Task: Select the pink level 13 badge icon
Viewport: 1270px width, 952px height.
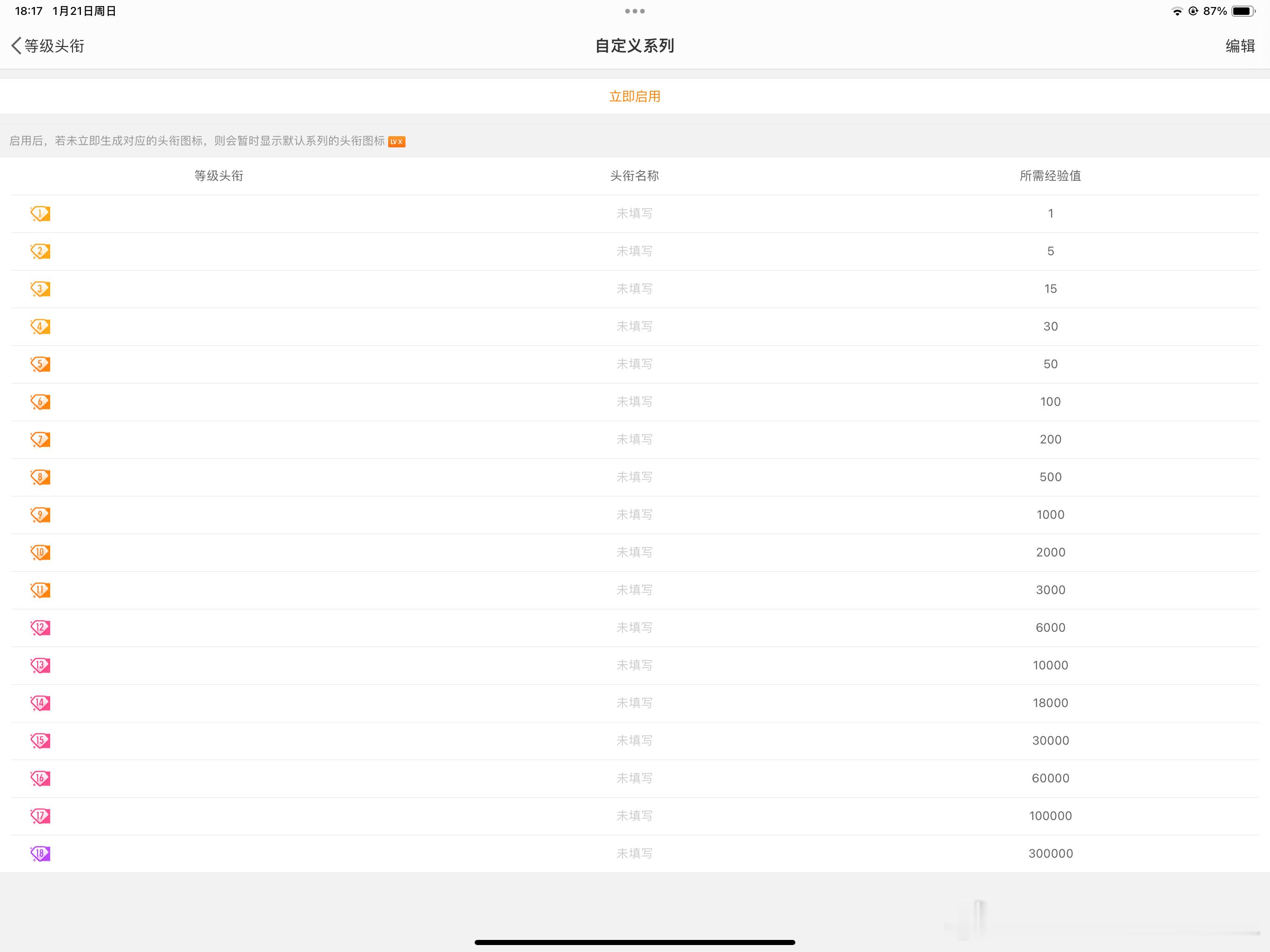Action: 40,666
